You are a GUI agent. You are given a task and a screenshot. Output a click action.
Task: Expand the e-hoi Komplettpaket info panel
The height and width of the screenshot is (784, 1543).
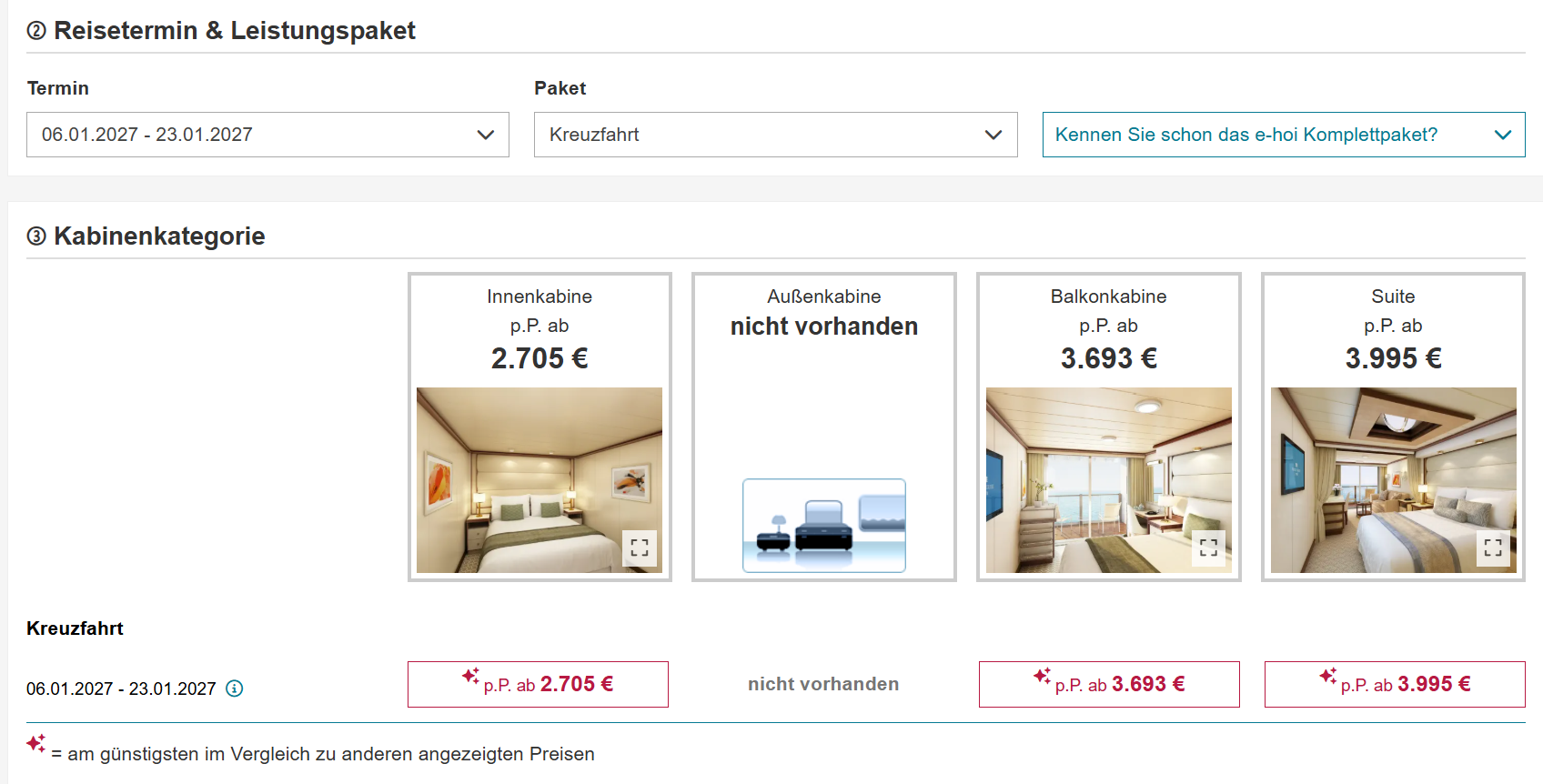[x=1284, y=135]
